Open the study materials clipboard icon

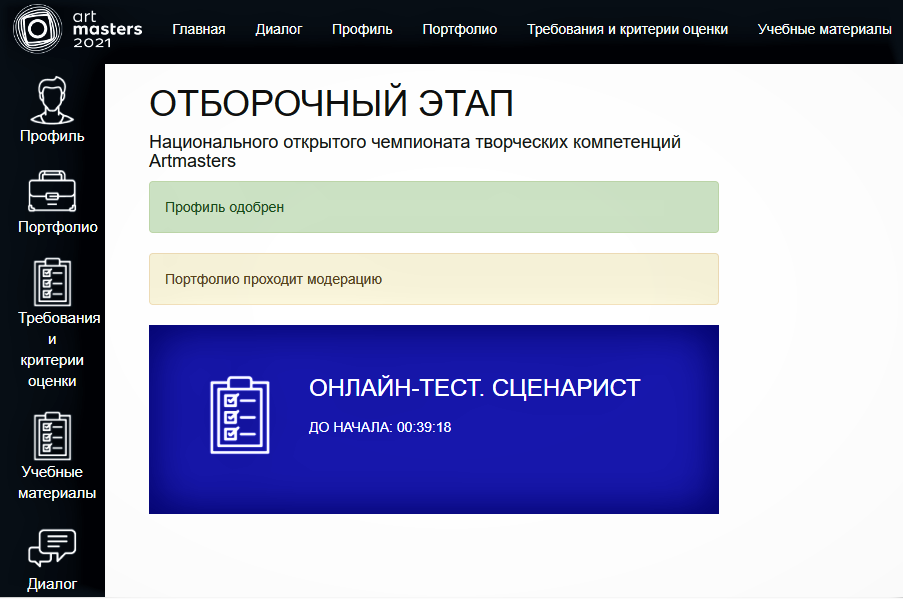point(52,435)
